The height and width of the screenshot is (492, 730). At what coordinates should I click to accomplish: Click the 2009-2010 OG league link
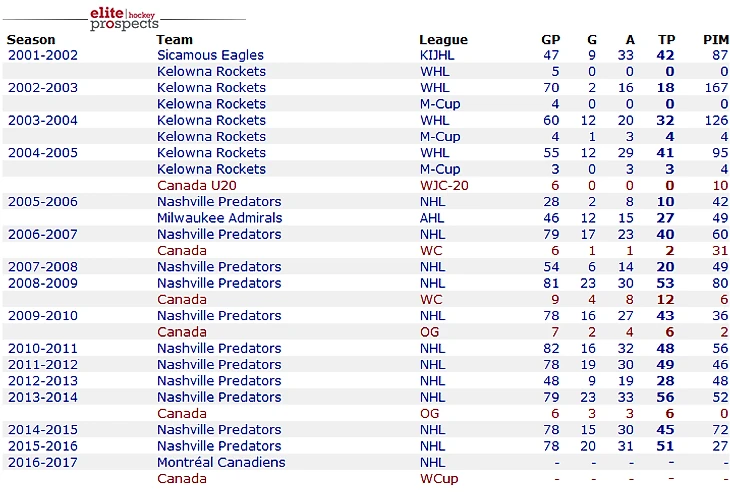[429, 332]
